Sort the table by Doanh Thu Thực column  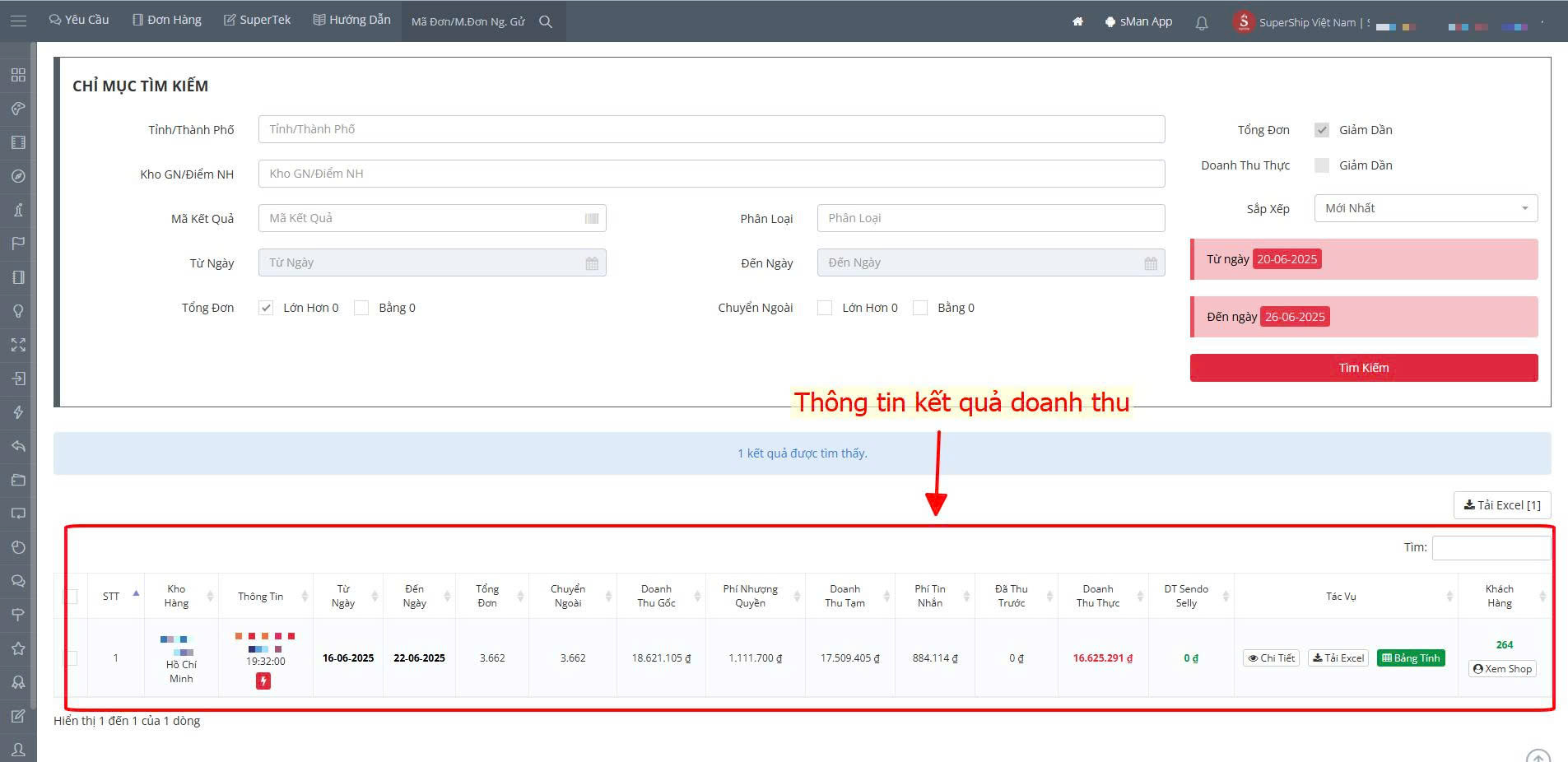1103,597
